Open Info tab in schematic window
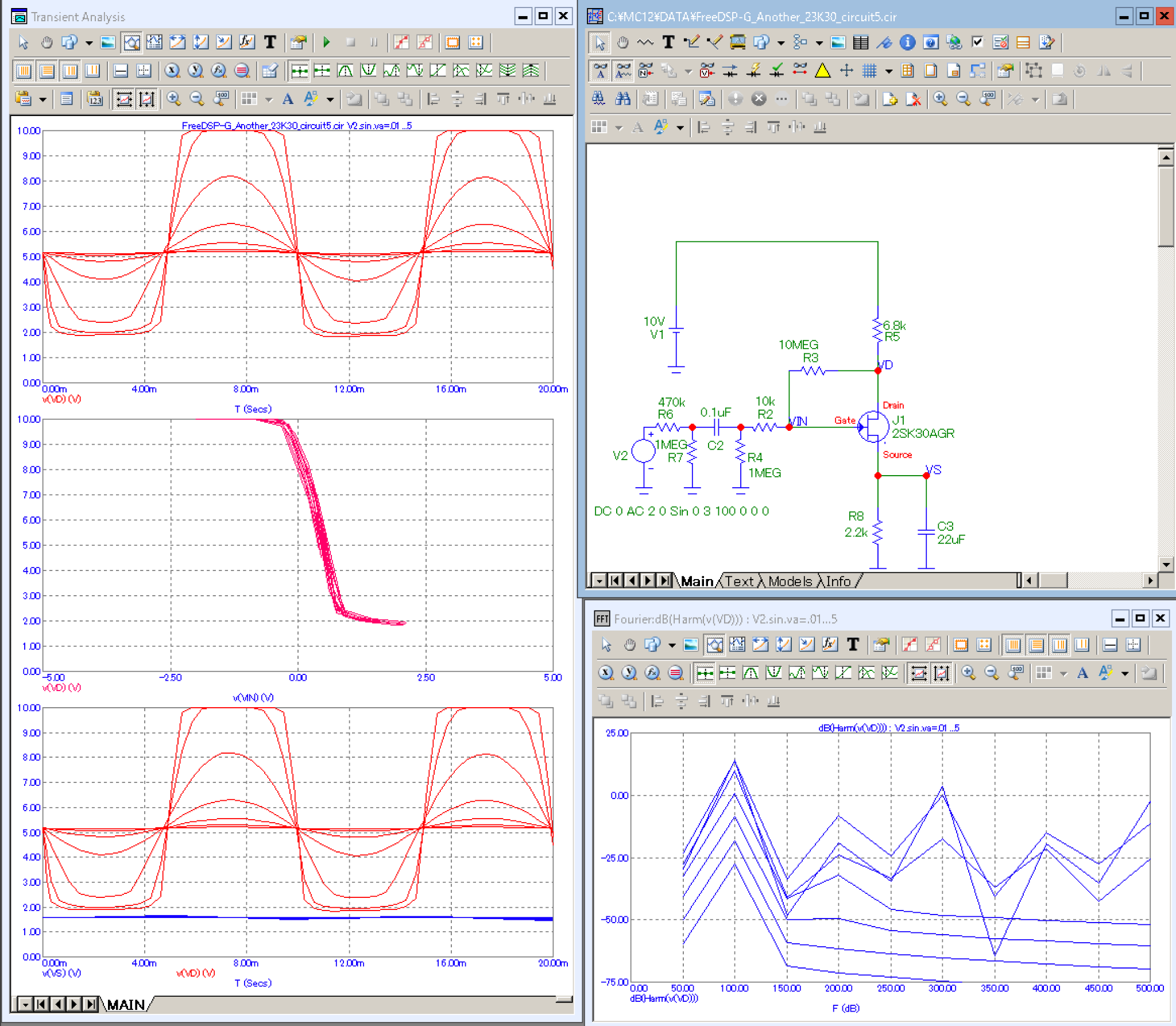This screenshot has height=1026, width=1176. (838, 581)
